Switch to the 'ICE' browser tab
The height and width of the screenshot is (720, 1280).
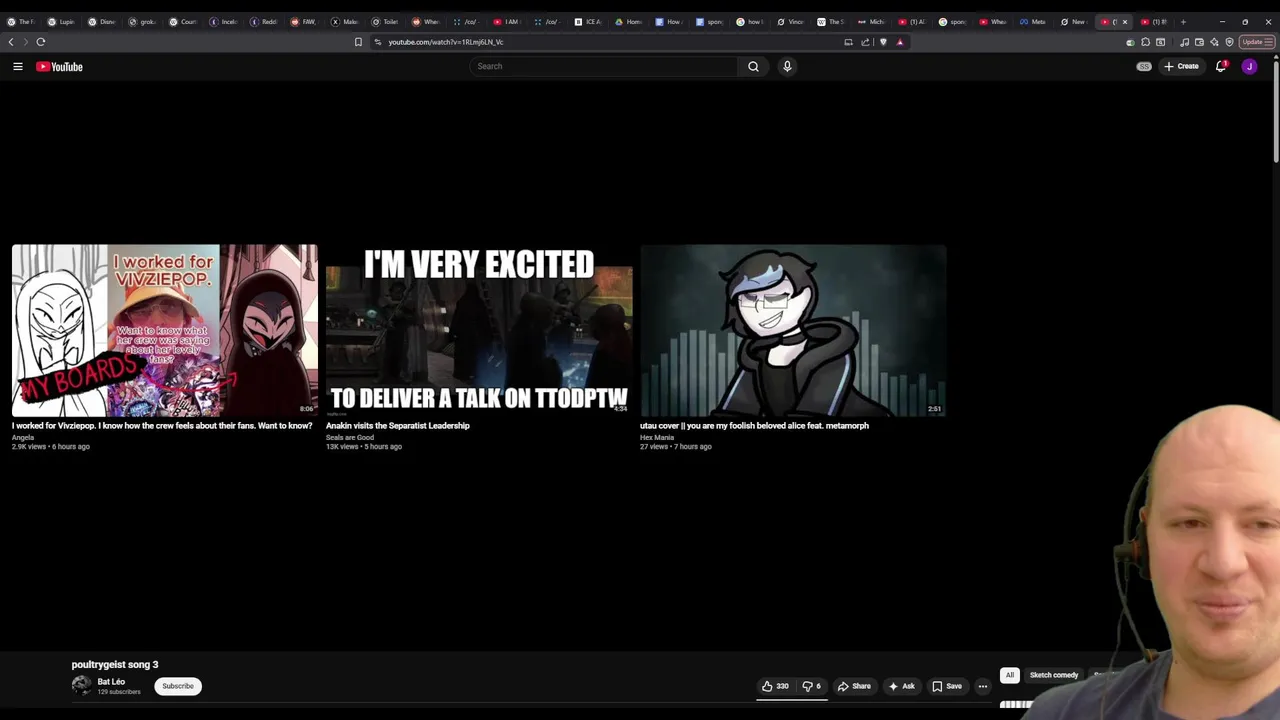(x=588, y=22)
